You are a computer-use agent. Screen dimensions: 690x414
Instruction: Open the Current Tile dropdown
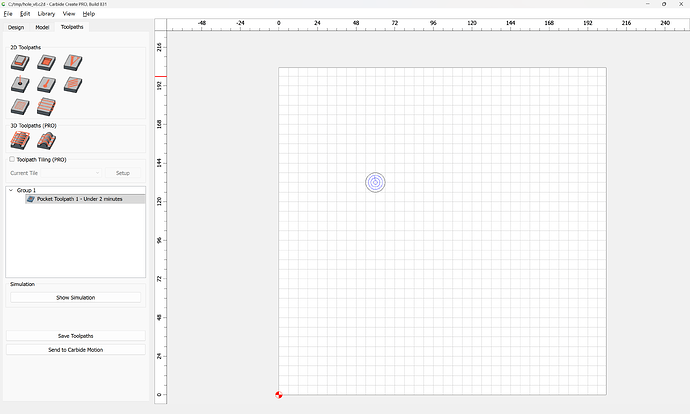55,173
